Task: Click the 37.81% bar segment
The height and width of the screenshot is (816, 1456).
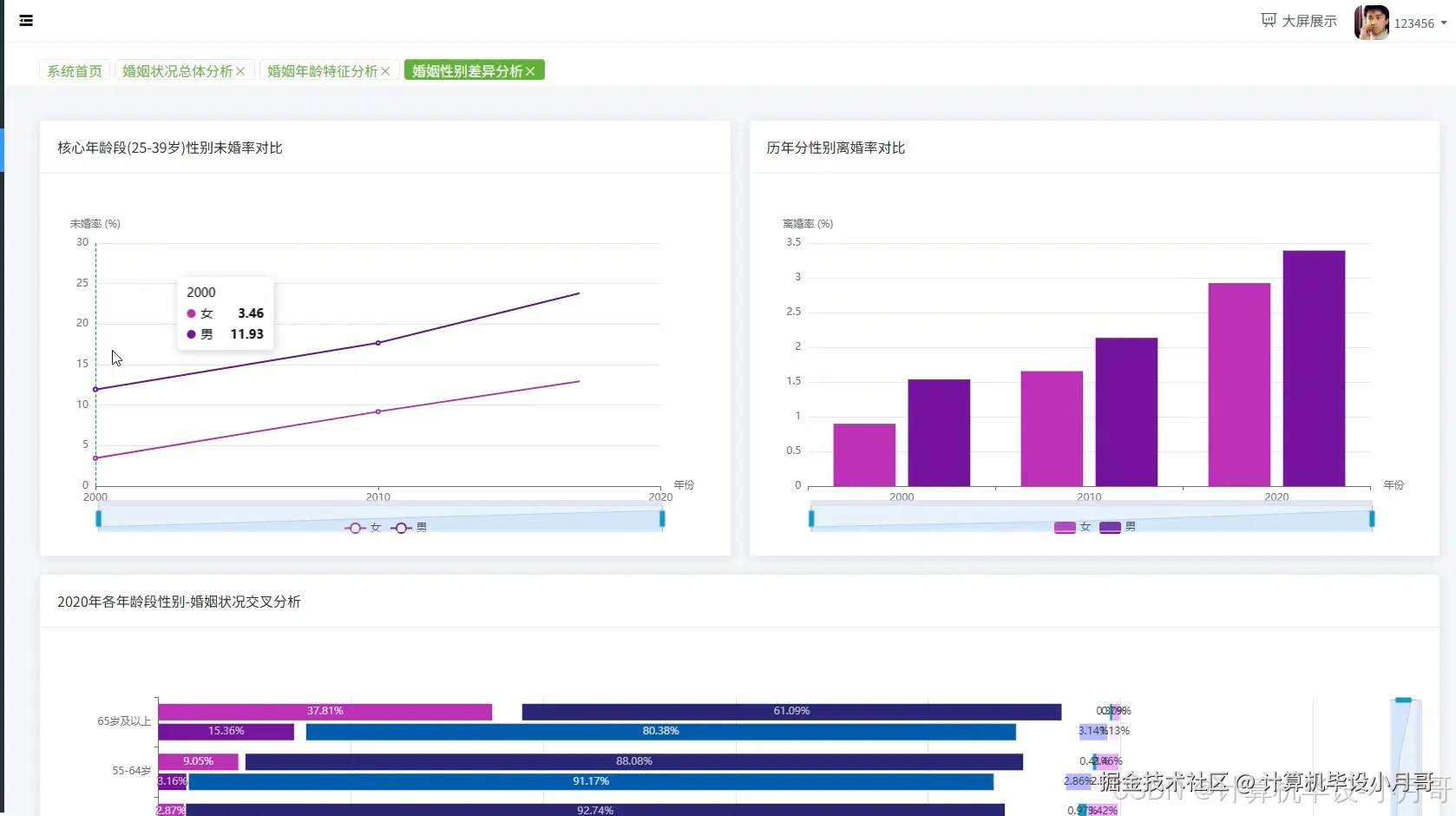Action: (x=325, y=712)
